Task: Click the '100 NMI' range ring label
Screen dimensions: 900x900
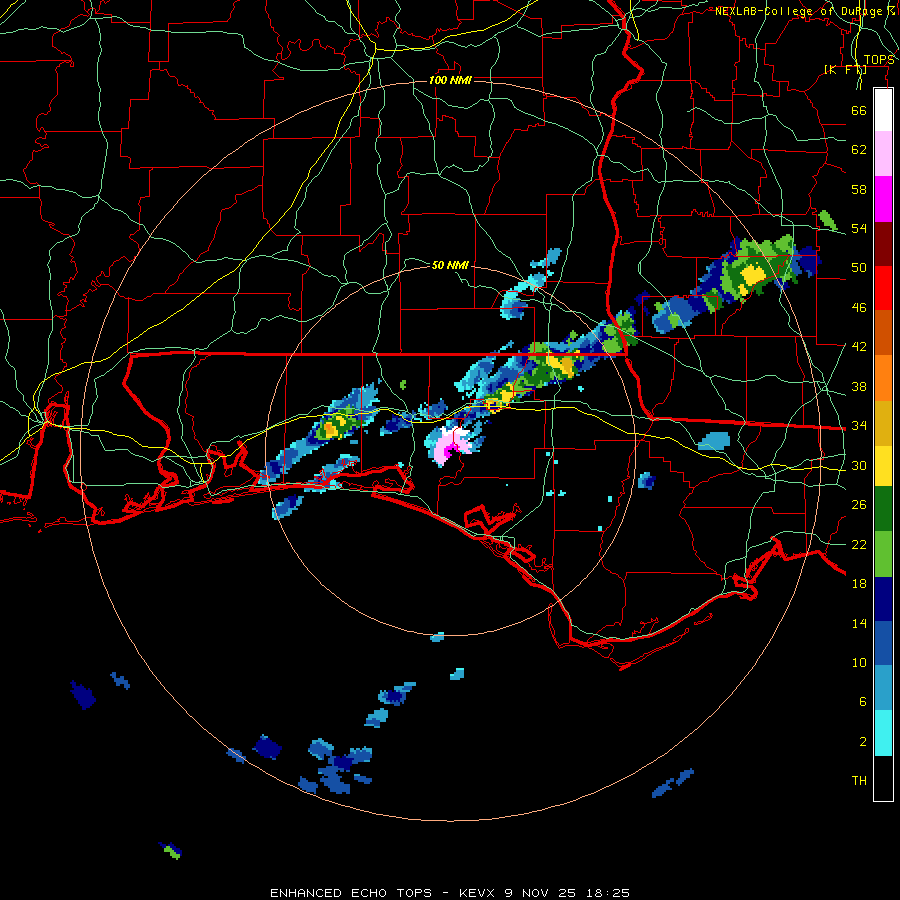Action: tap(450, 80)
